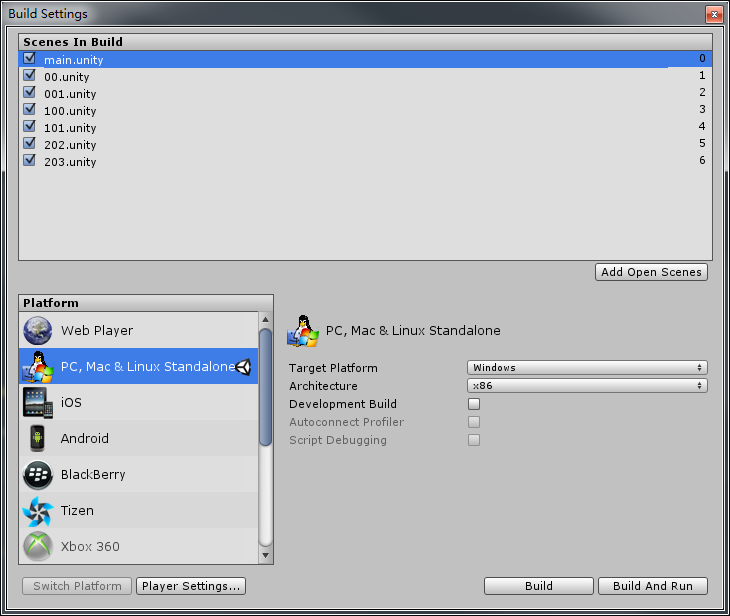The image size is (730, 616).
Task: Select the 100.unity scene name
Action: pyautogui.click(x=70, y=111)
